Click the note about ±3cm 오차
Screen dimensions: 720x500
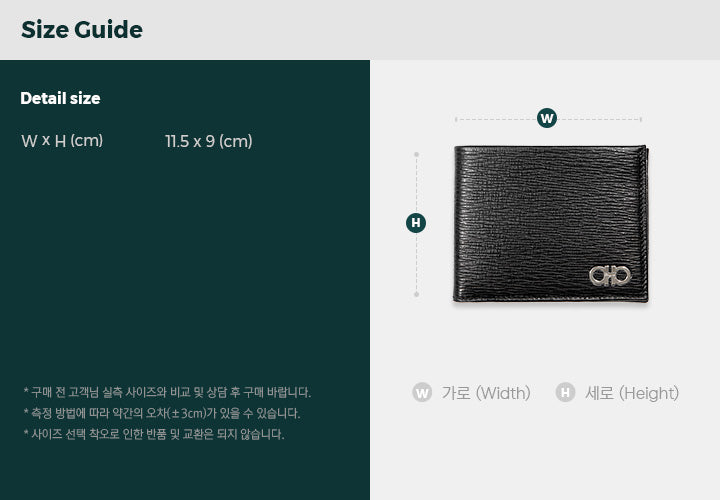coord(162,413)
